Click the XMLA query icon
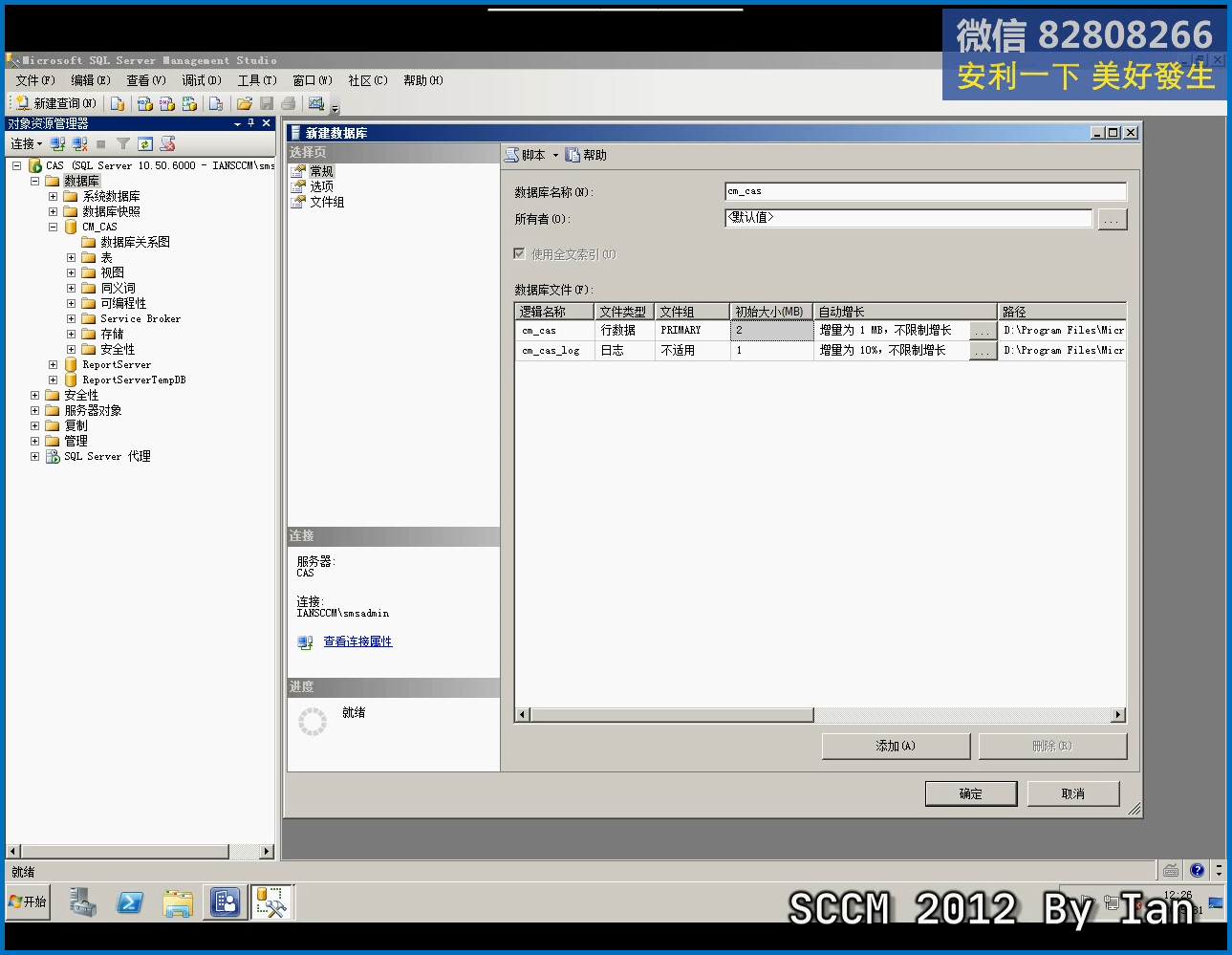The image size is (1232, 955). (x=189, y=103)
